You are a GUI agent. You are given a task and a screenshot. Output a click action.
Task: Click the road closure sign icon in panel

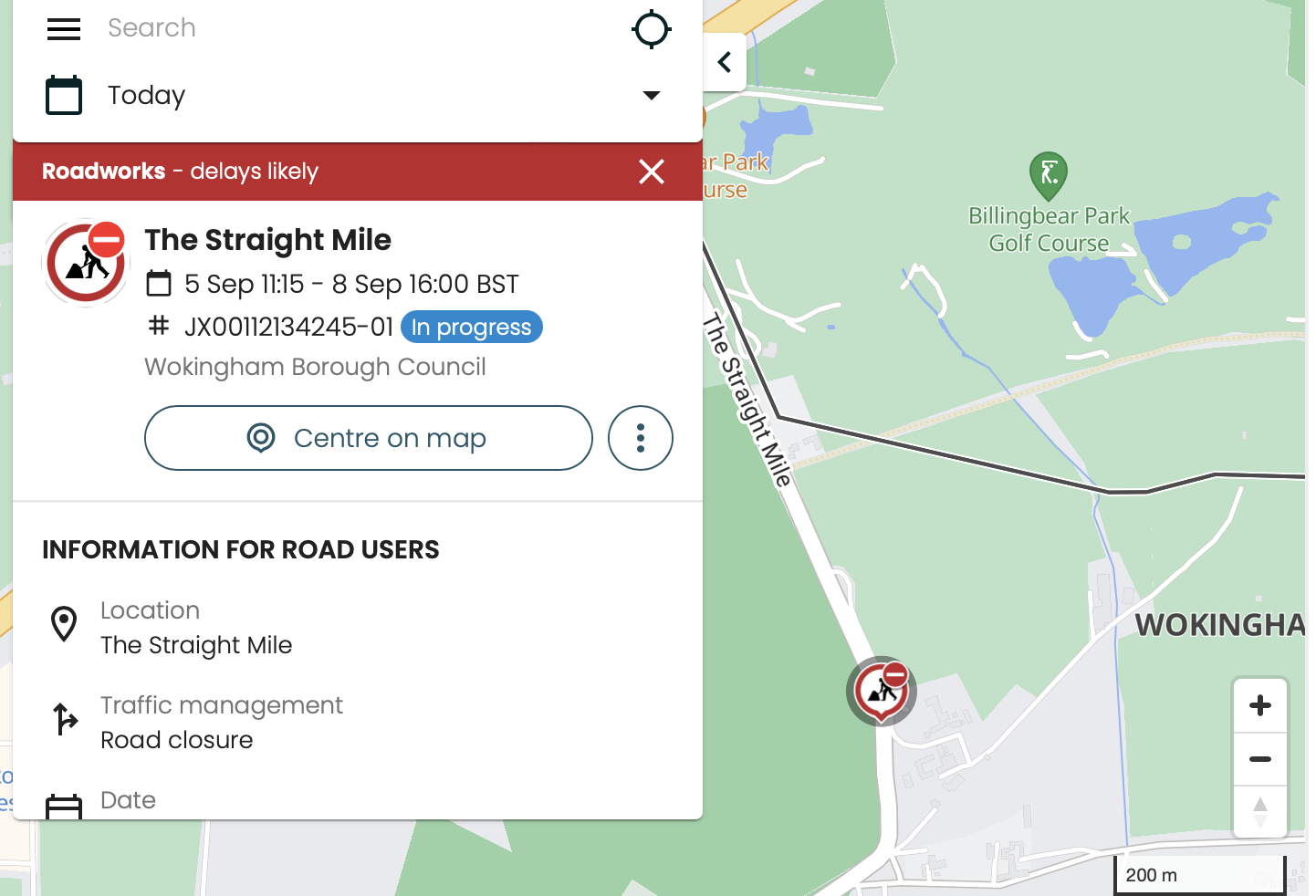(87, 263)
